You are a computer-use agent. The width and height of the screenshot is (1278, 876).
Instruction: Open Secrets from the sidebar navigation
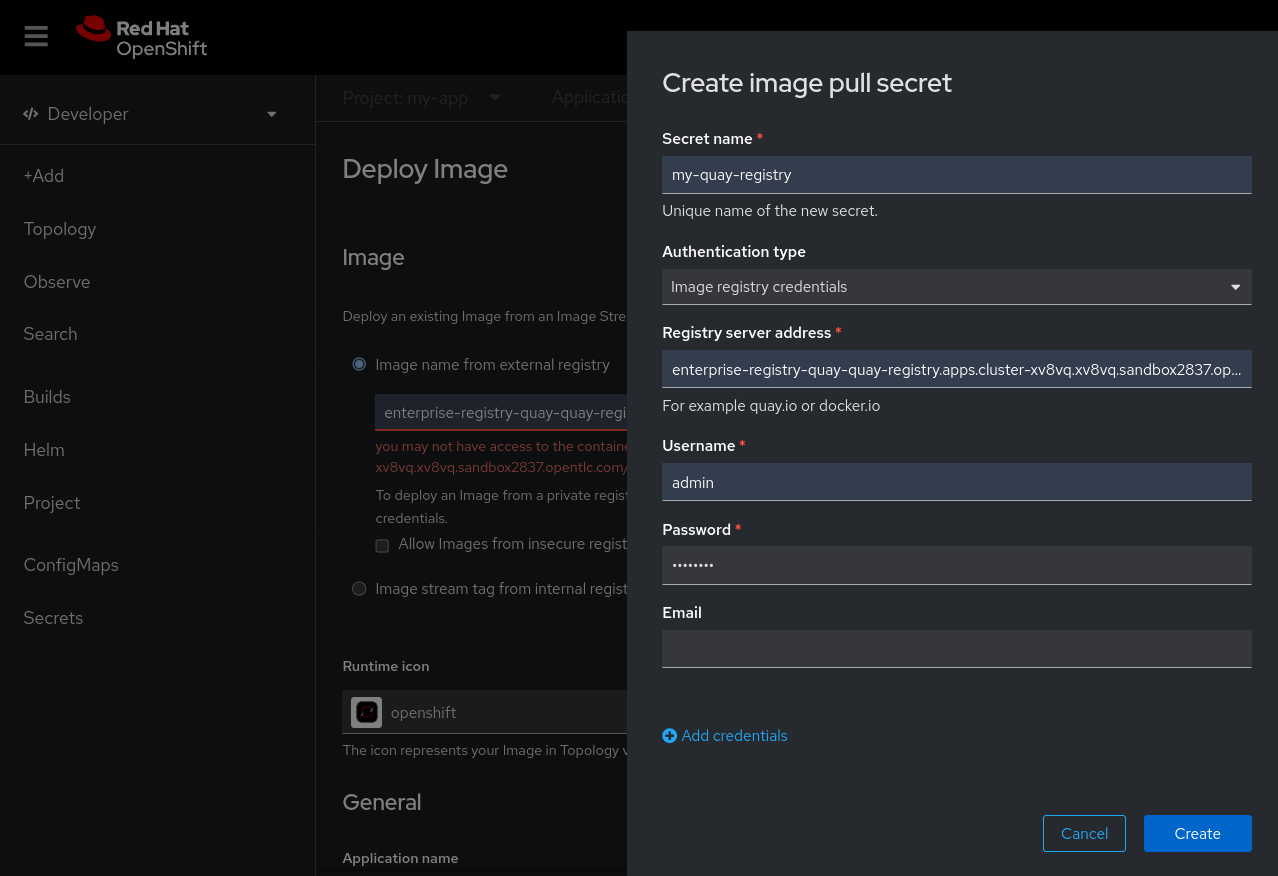(53, 618)
